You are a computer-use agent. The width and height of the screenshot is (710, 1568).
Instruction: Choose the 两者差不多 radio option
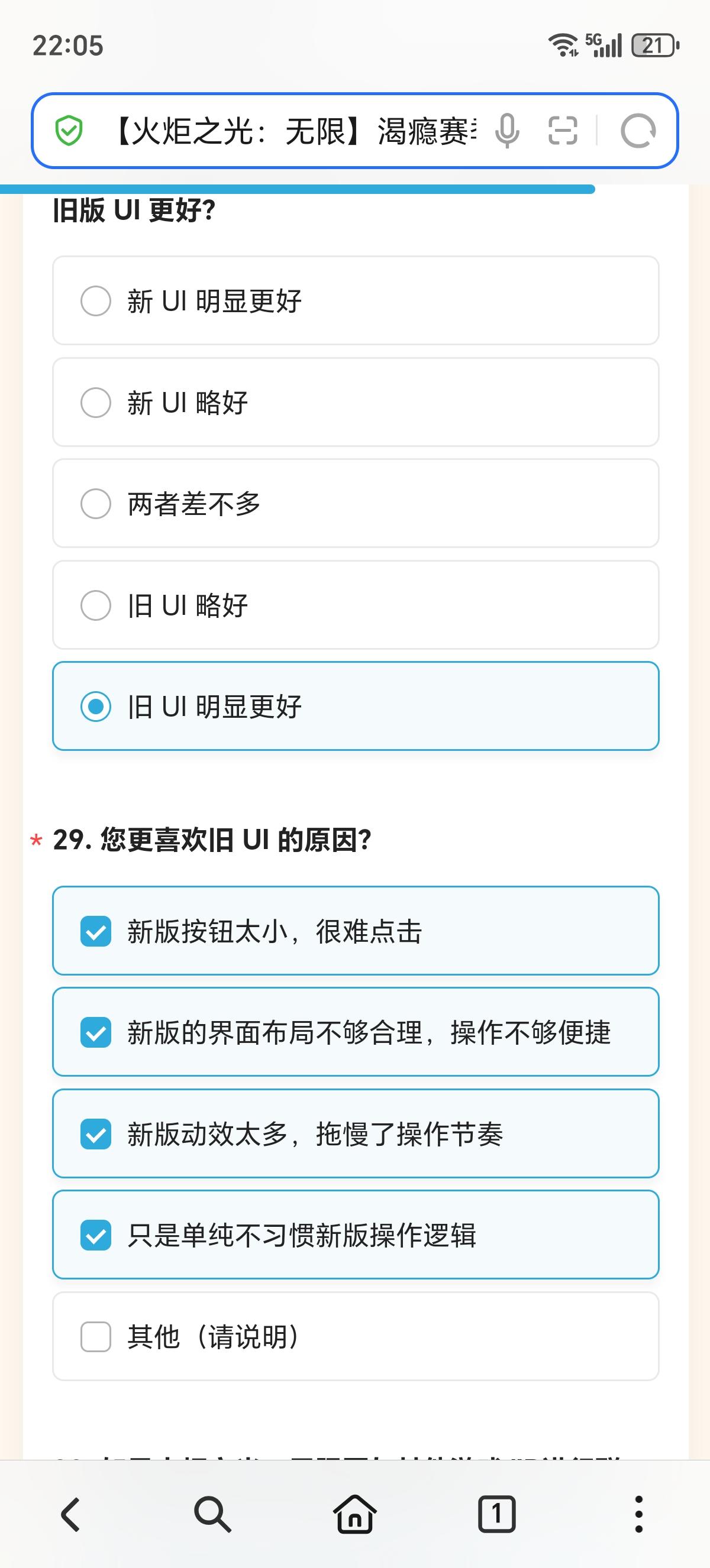pos(96,504)
